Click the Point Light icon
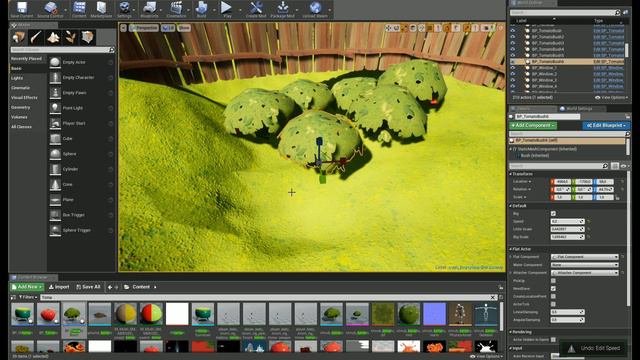This screenshot has width=640, height=360. click(55, 108)
